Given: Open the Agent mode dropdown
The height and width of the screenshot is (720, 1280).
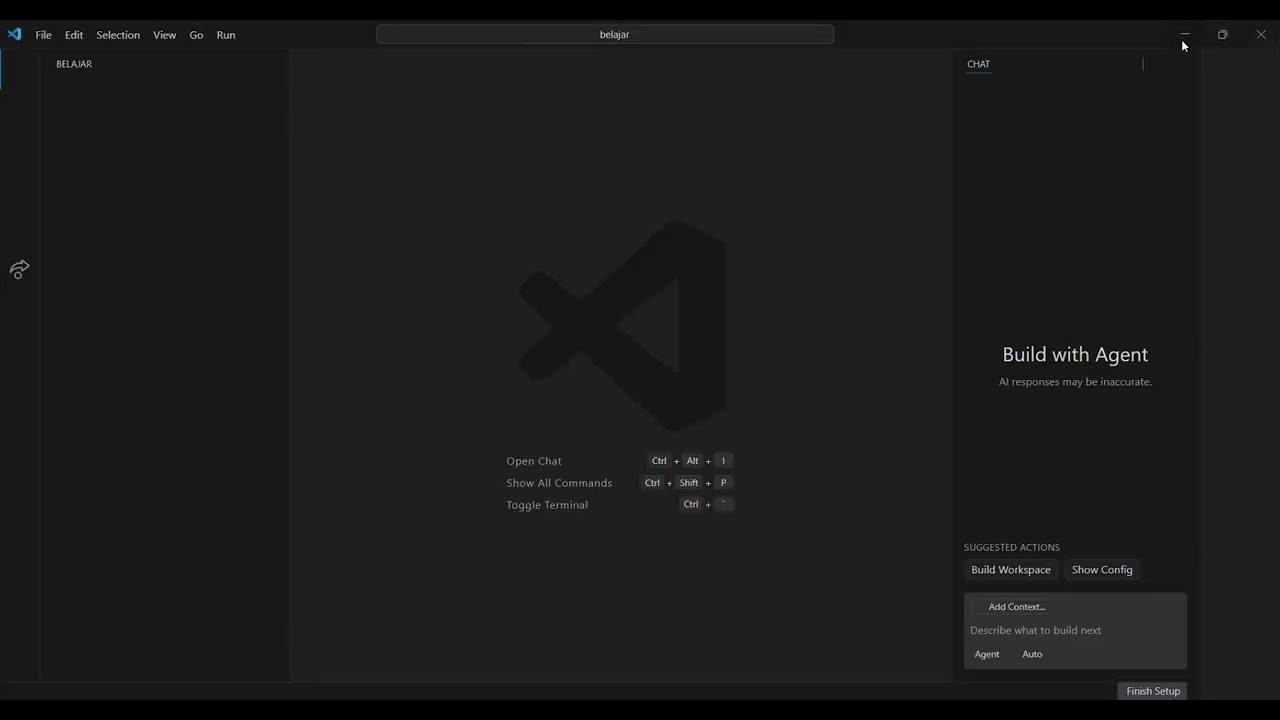Looking at the screenshot, I should (x=987, y=654).
